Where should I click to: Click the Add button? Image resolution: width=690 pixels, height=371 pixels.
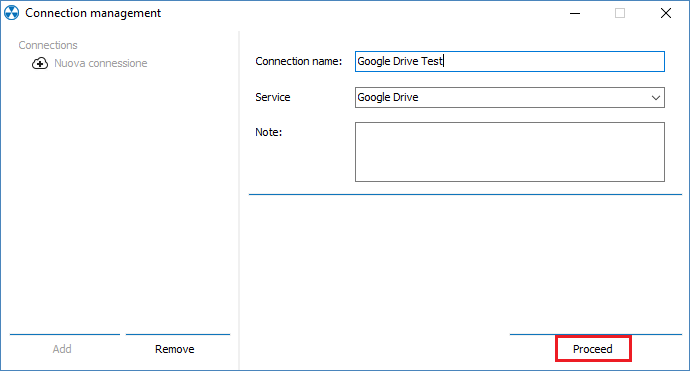[x=62, y=349]
